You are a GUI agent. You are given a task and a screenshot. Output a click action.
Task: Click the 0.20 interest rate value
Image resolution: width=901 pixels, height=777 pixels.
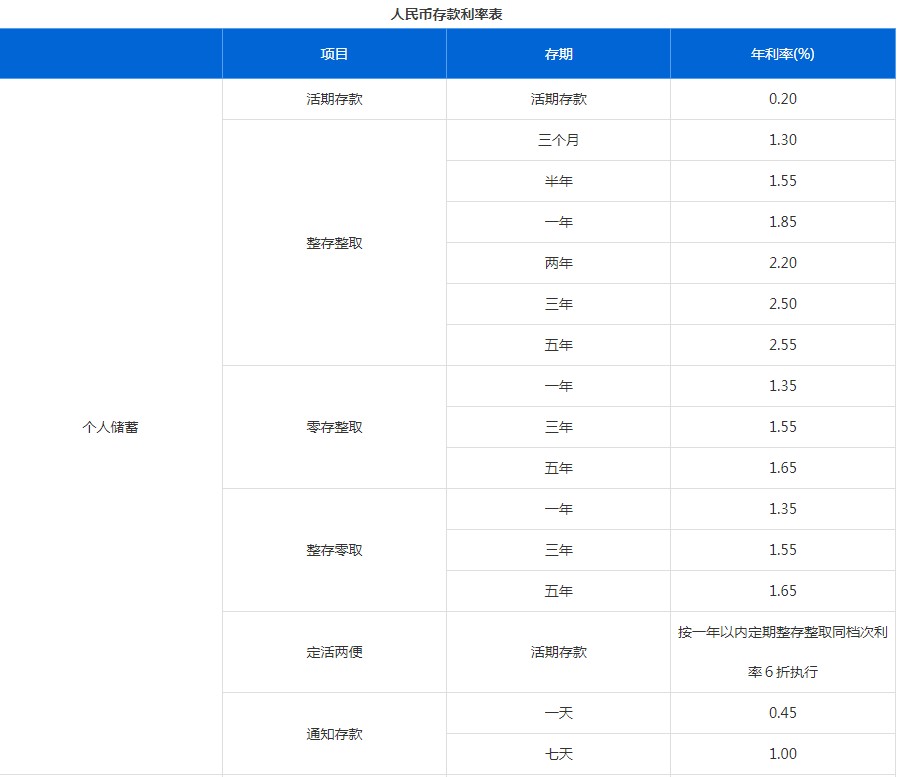tap(783, 99)
